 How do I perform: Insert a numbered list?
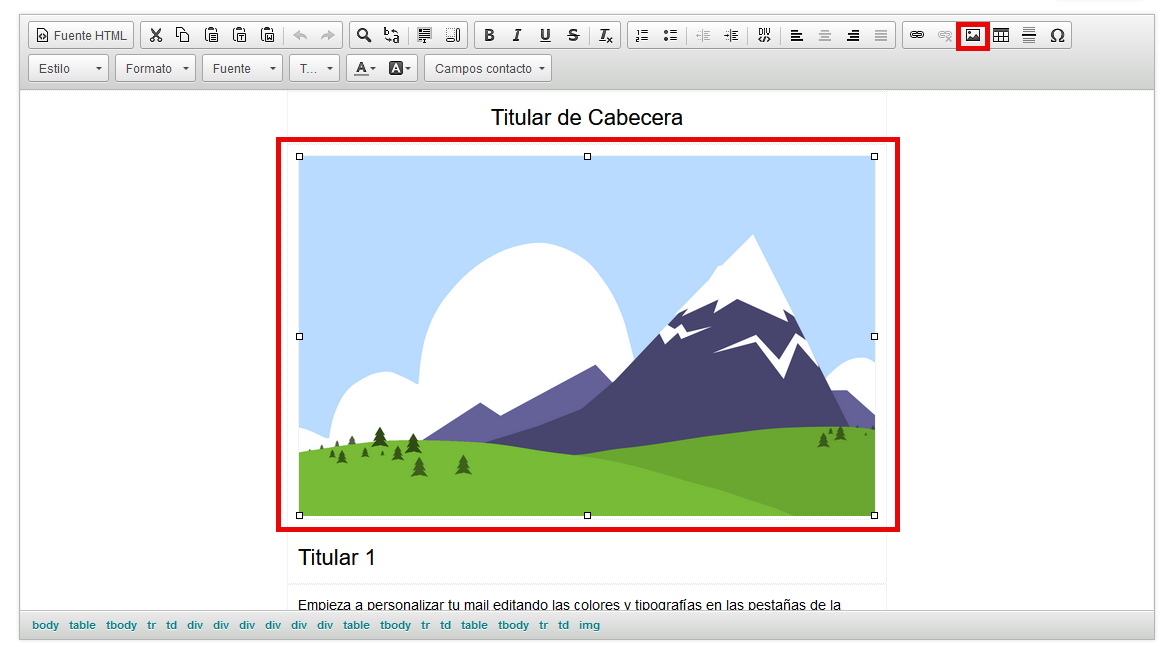pyautogui.click(x=642, y=36)
